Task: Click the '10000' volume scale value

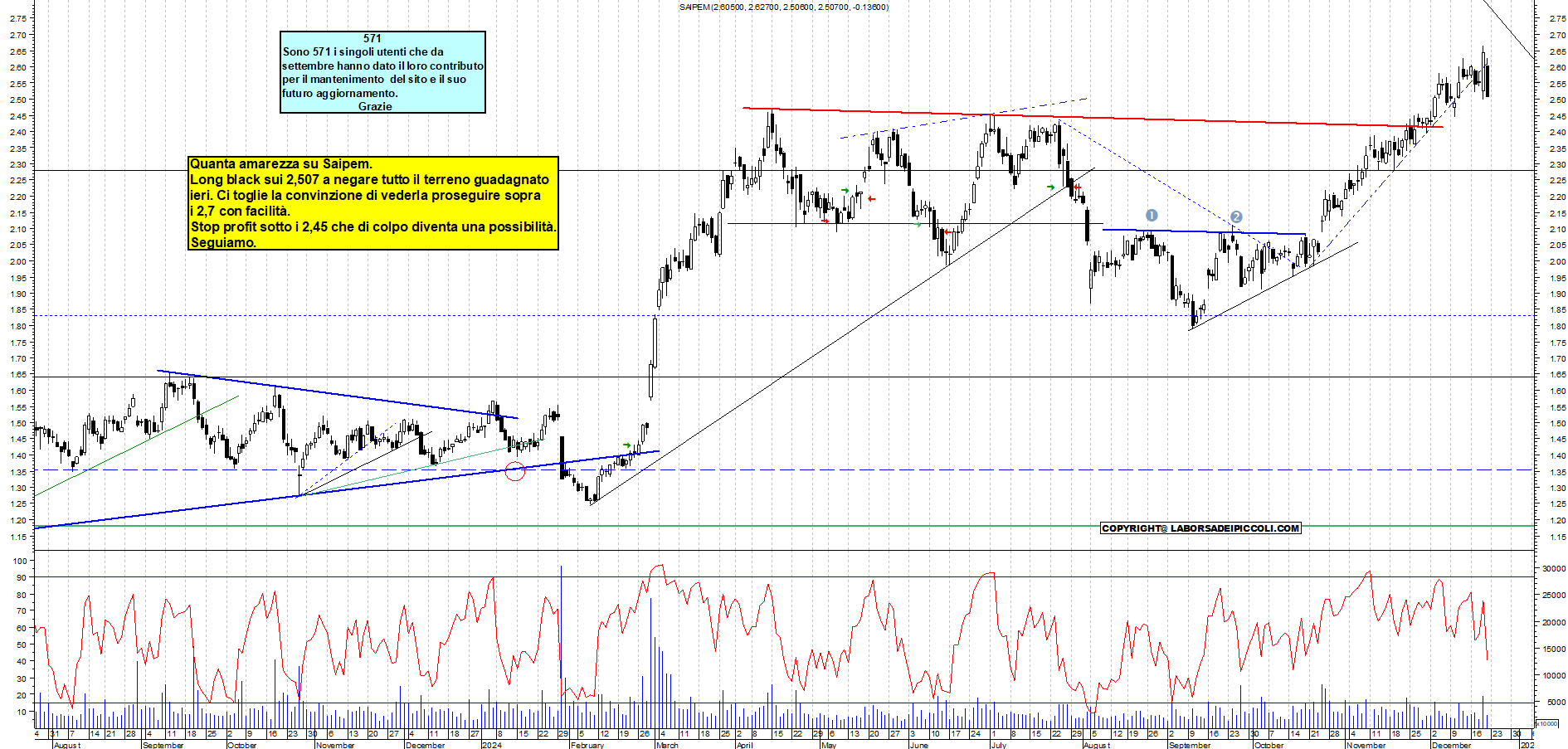Action: [1554, 675]
